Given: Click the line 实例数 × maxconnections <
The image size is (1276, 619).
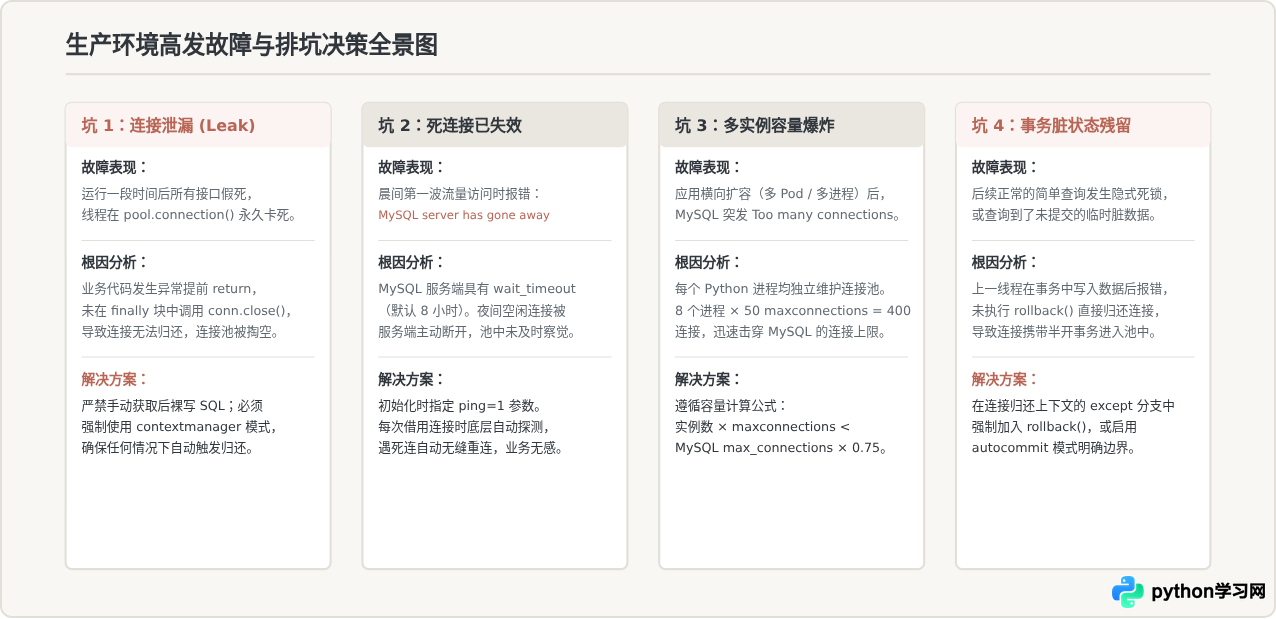Looking at the screenshot, I should point(762,426).
